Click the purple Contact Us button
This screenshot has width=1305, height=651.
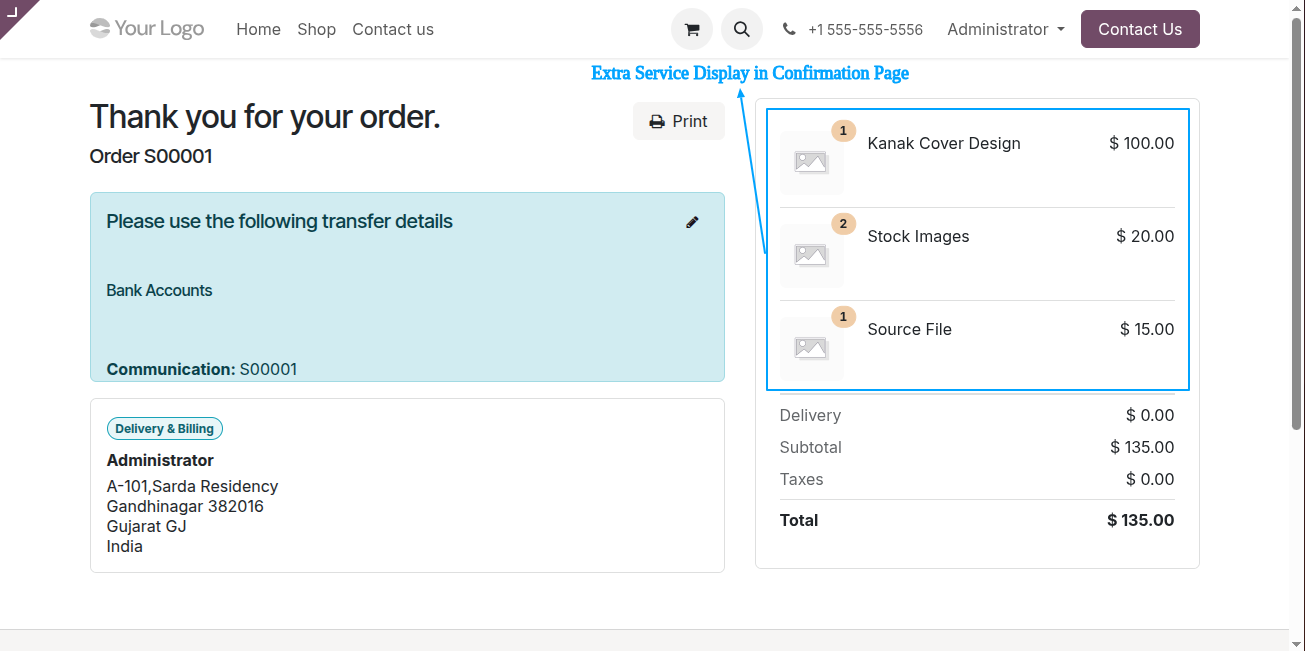pyautogui.click(x=1140, y=29)
